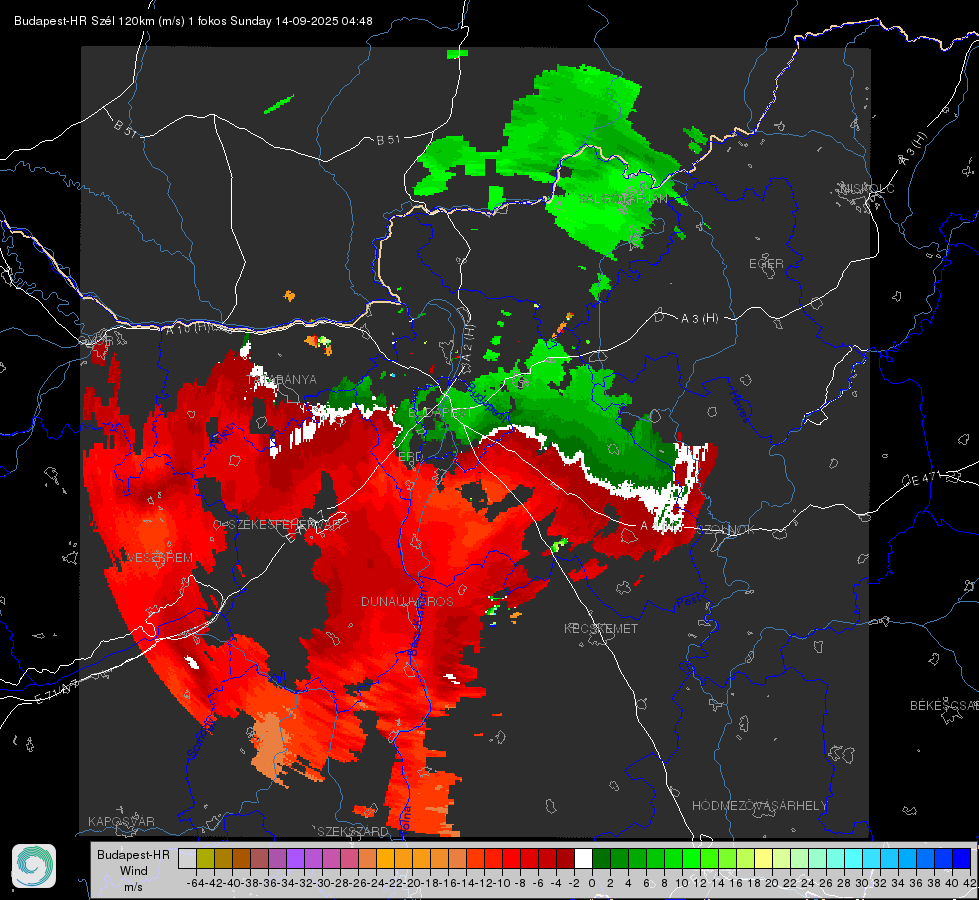Viewport: 979px width, 900px height.
Task: Click the BUDAPEST city label on the map
Action: coord(441,413)
